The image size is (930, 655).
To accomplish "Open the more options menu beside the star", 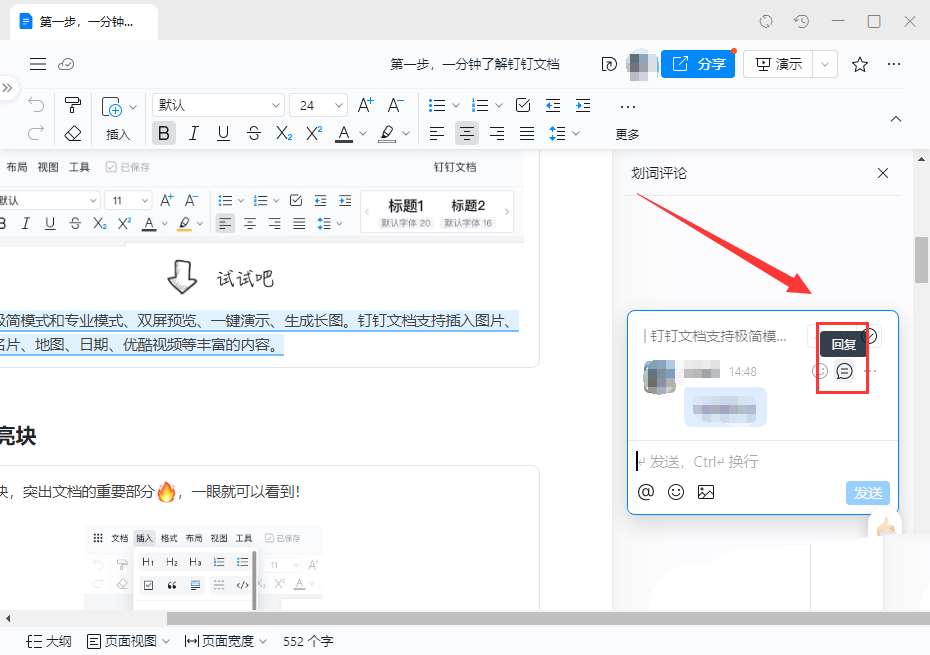I will tap(894, 64).
